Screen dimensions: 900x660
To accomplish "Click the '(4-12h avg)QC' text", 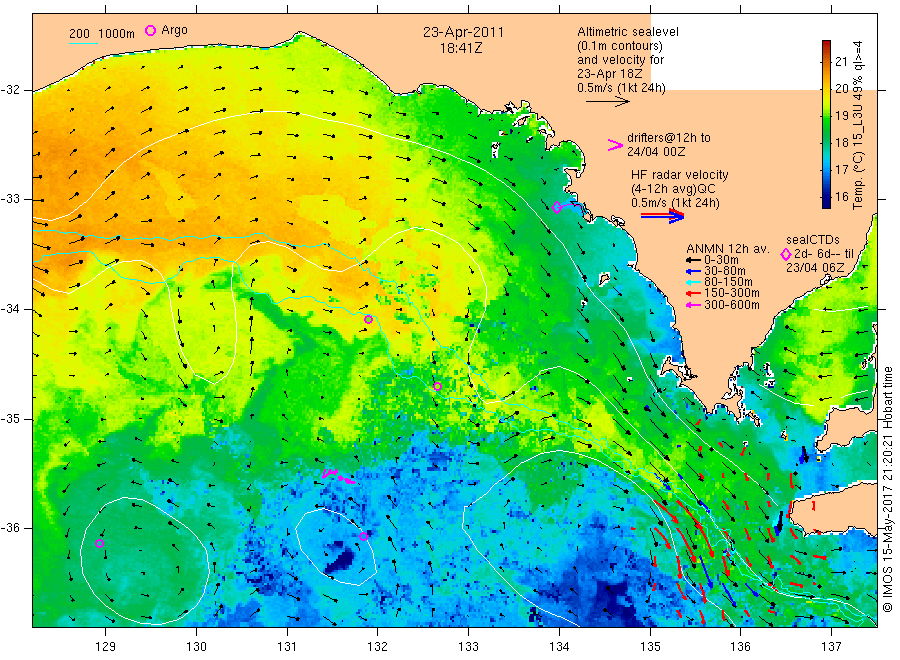I will [x=673, y=189].
